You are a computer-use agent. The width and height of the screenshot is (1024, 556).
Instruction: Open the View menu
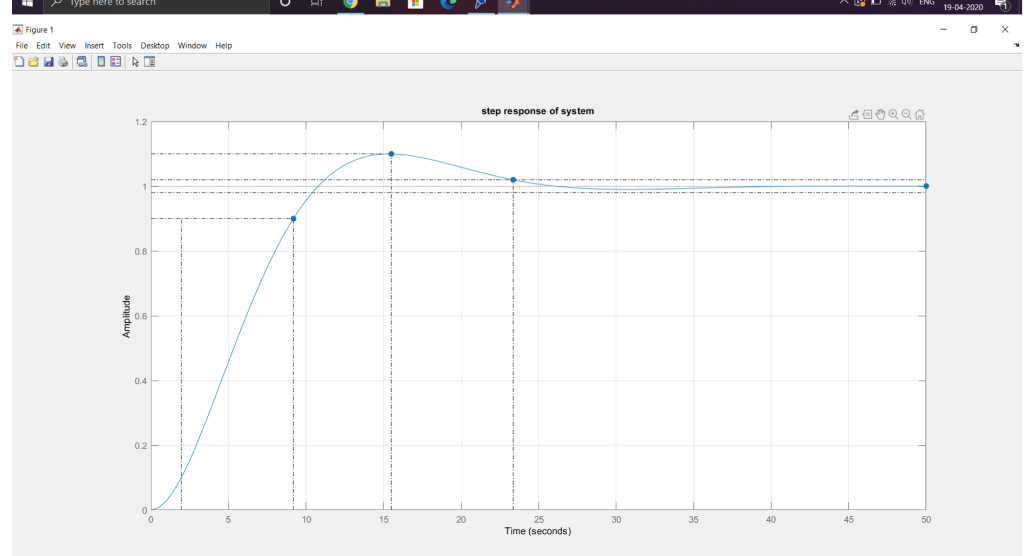(x=67, y=46)
